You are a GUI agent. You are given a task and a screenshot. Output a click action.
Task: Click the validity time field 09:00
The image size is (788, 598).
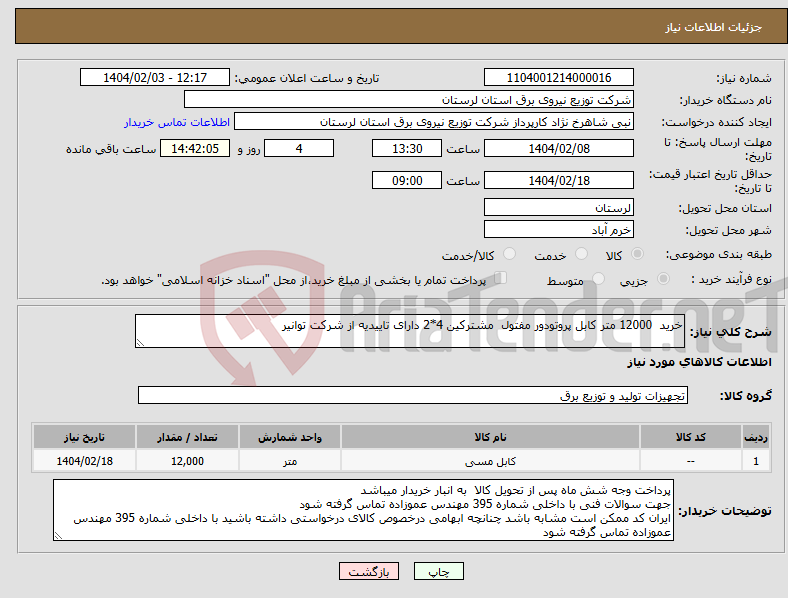[407, 180]
